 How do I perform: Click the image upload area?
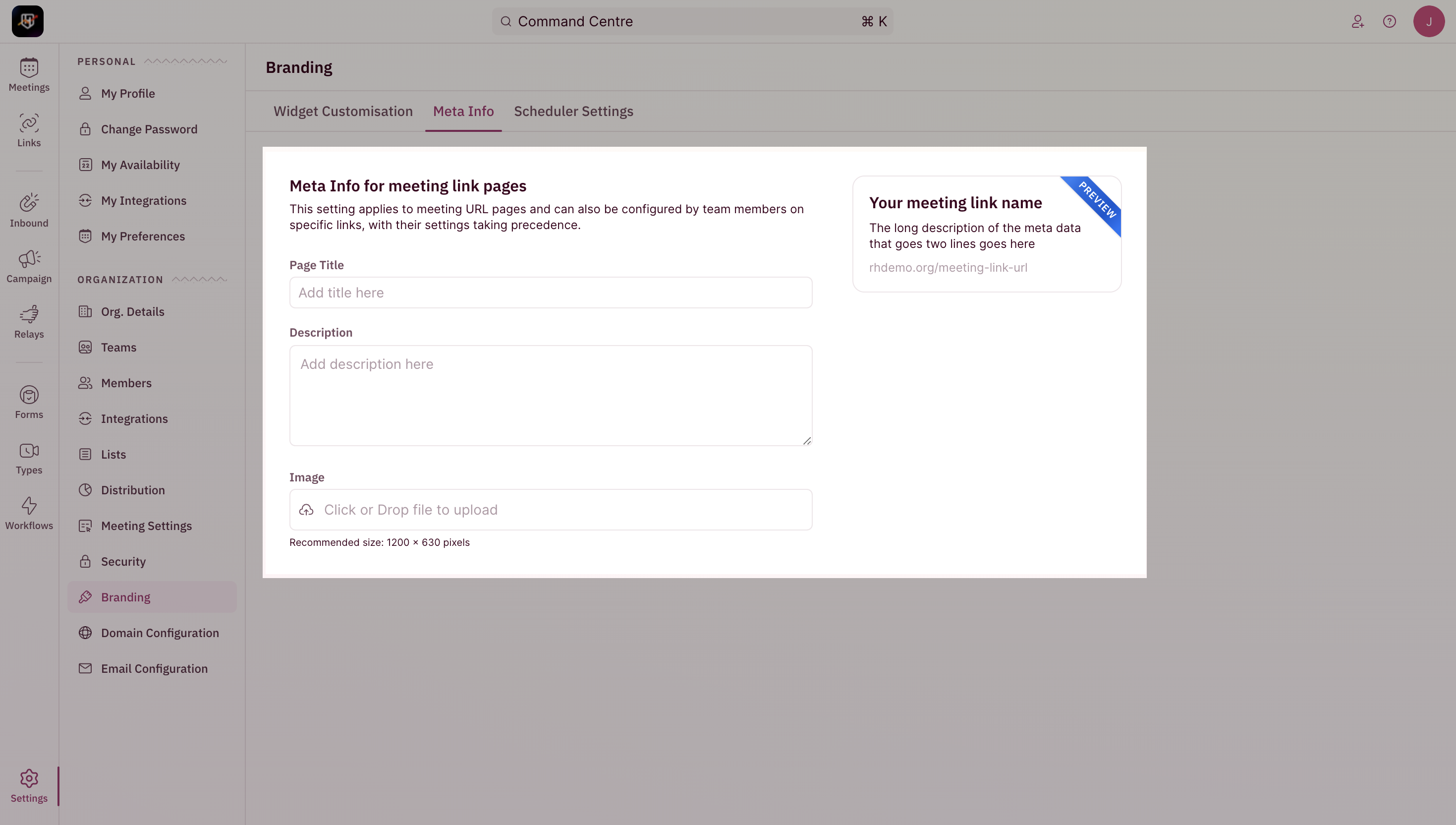551,509
